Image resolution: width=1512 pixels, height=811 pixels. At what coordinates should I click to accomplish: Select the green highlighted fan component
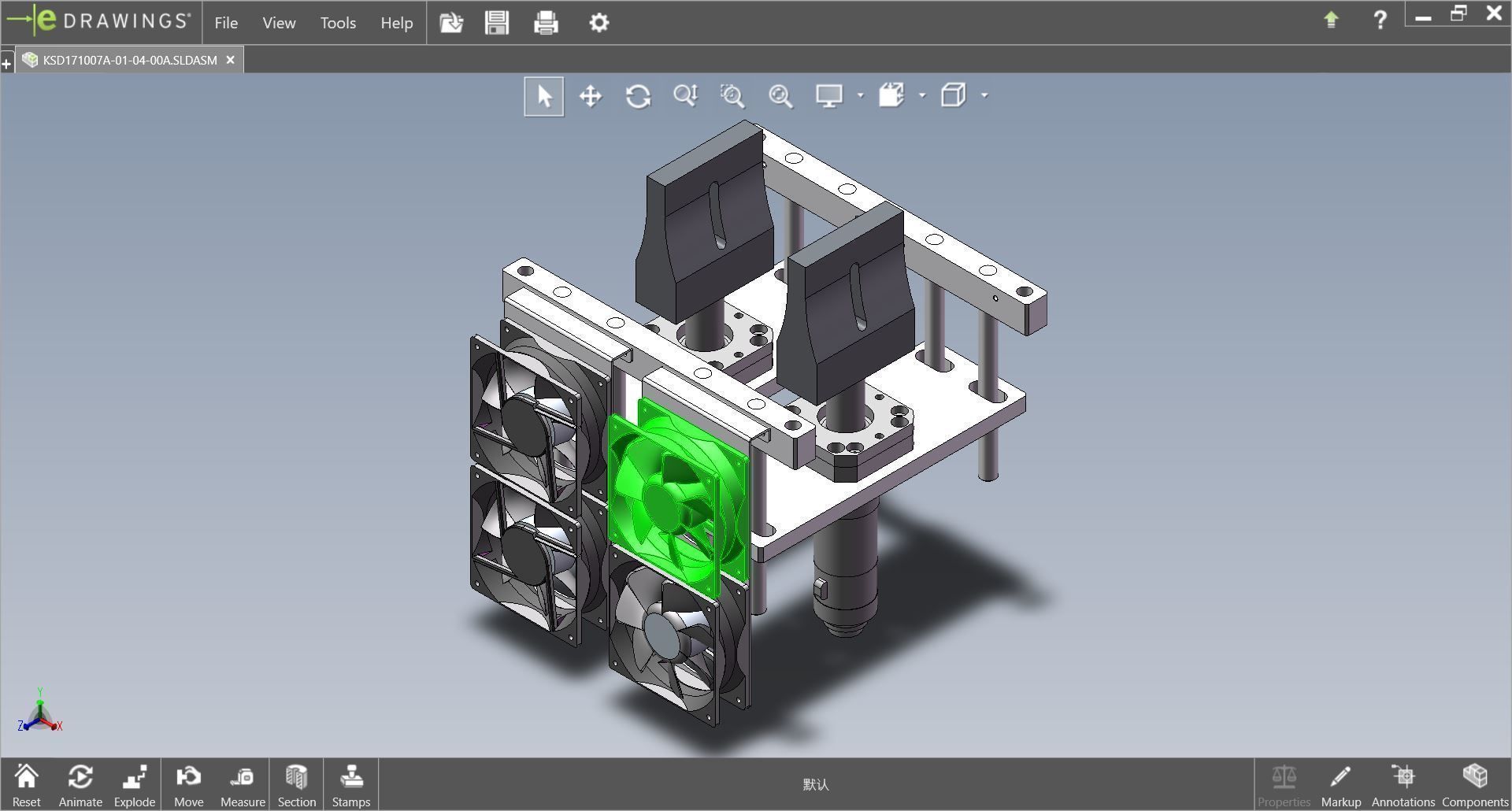click(x=676, y=496)
